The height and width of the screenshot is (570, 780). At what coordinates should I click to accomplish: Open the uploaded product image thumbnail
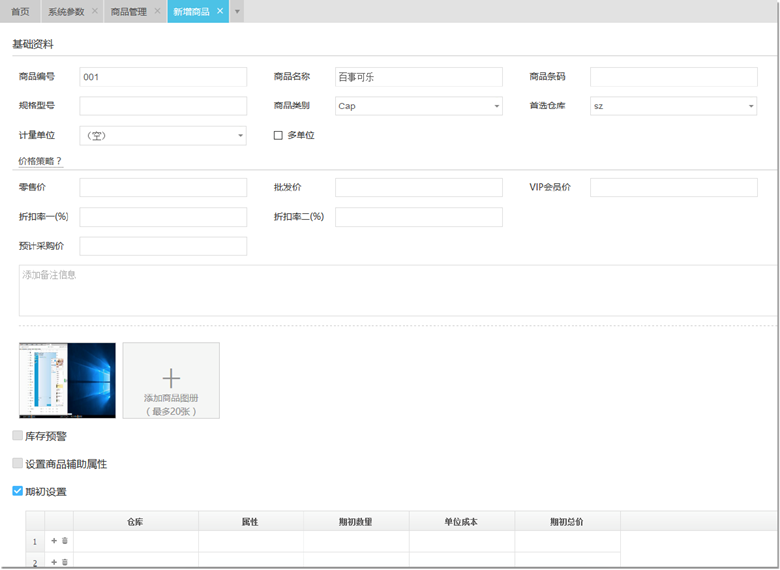(67, 380)
